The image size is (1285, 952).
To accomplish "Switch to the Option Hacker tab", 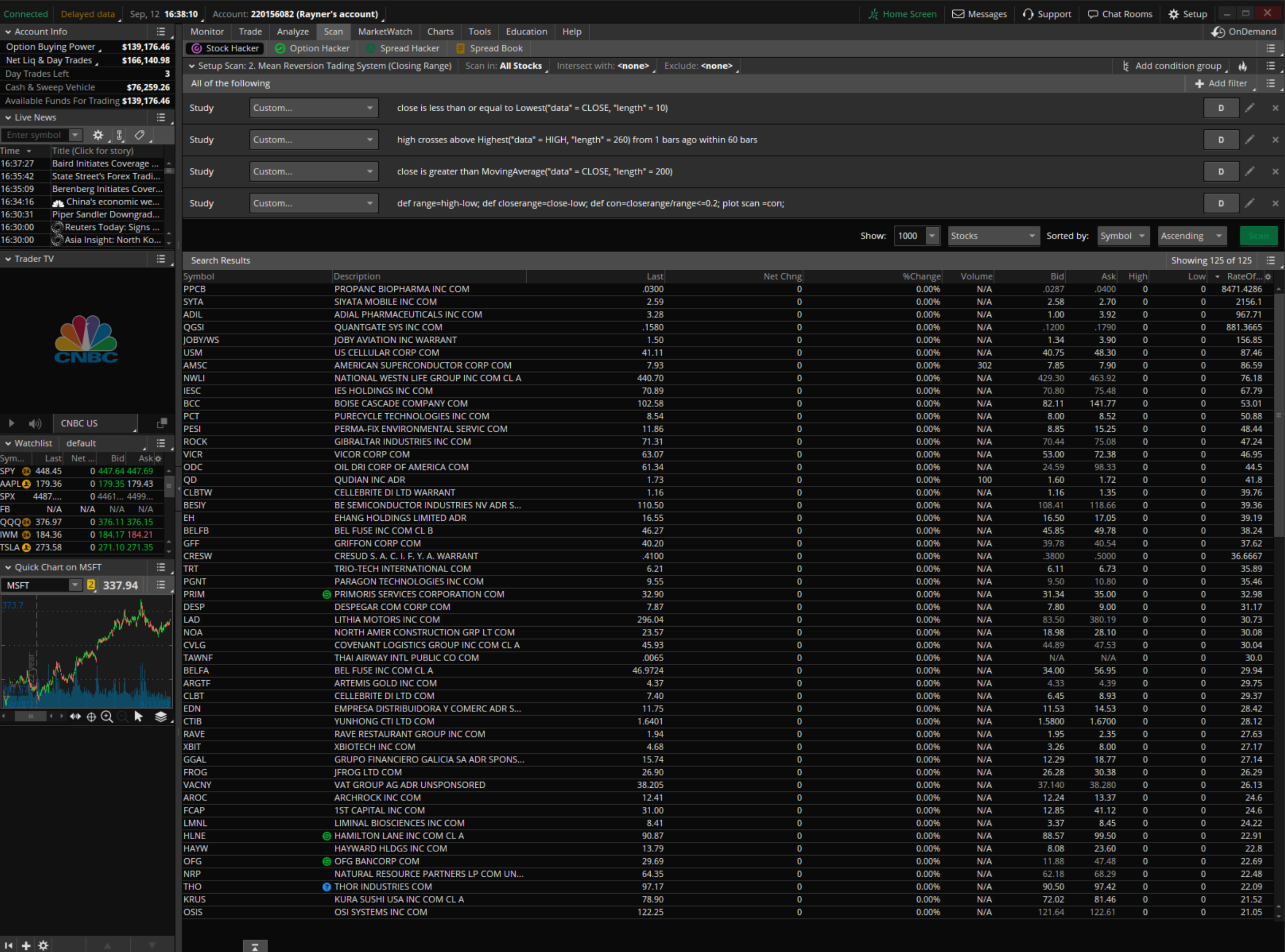I will pyautogui.click(x=312, y=48).
